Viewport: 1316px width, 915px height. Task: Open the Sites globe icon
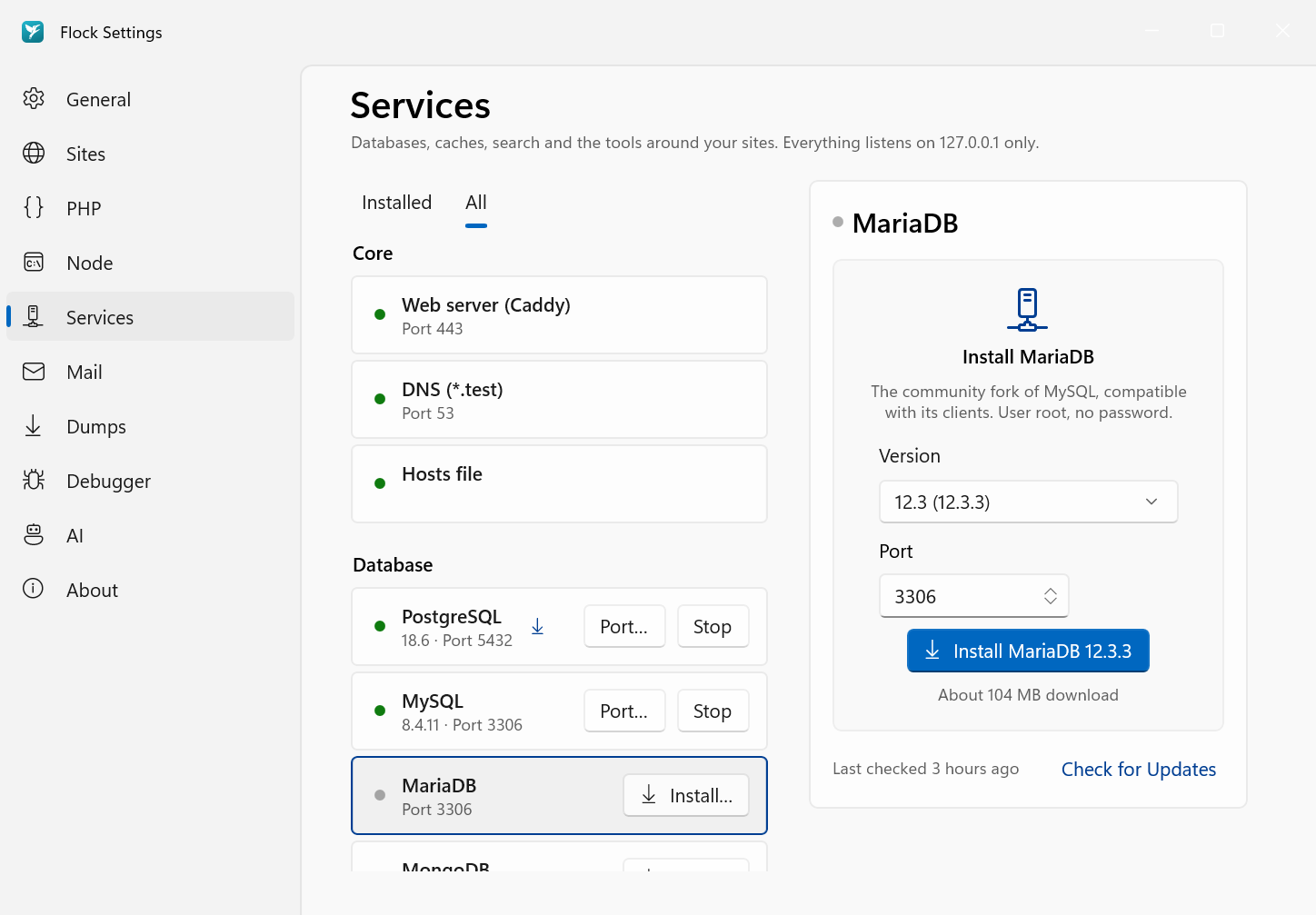(x=34, y=154)
